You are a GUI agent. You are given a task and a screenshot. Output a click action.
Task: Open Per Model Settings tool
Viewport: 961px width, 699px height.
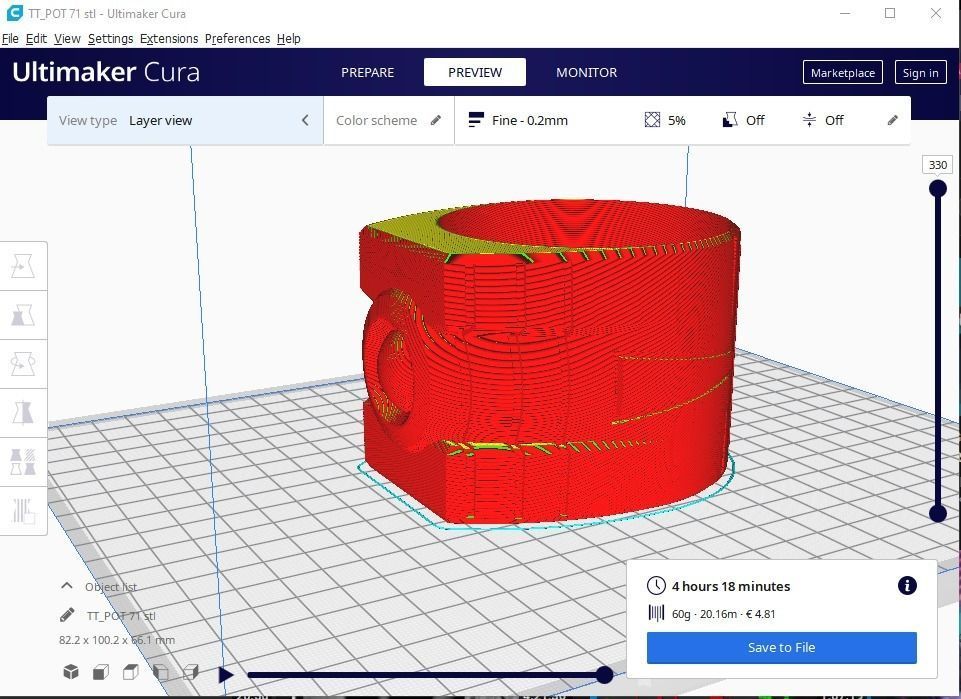(x=23, y=462)
